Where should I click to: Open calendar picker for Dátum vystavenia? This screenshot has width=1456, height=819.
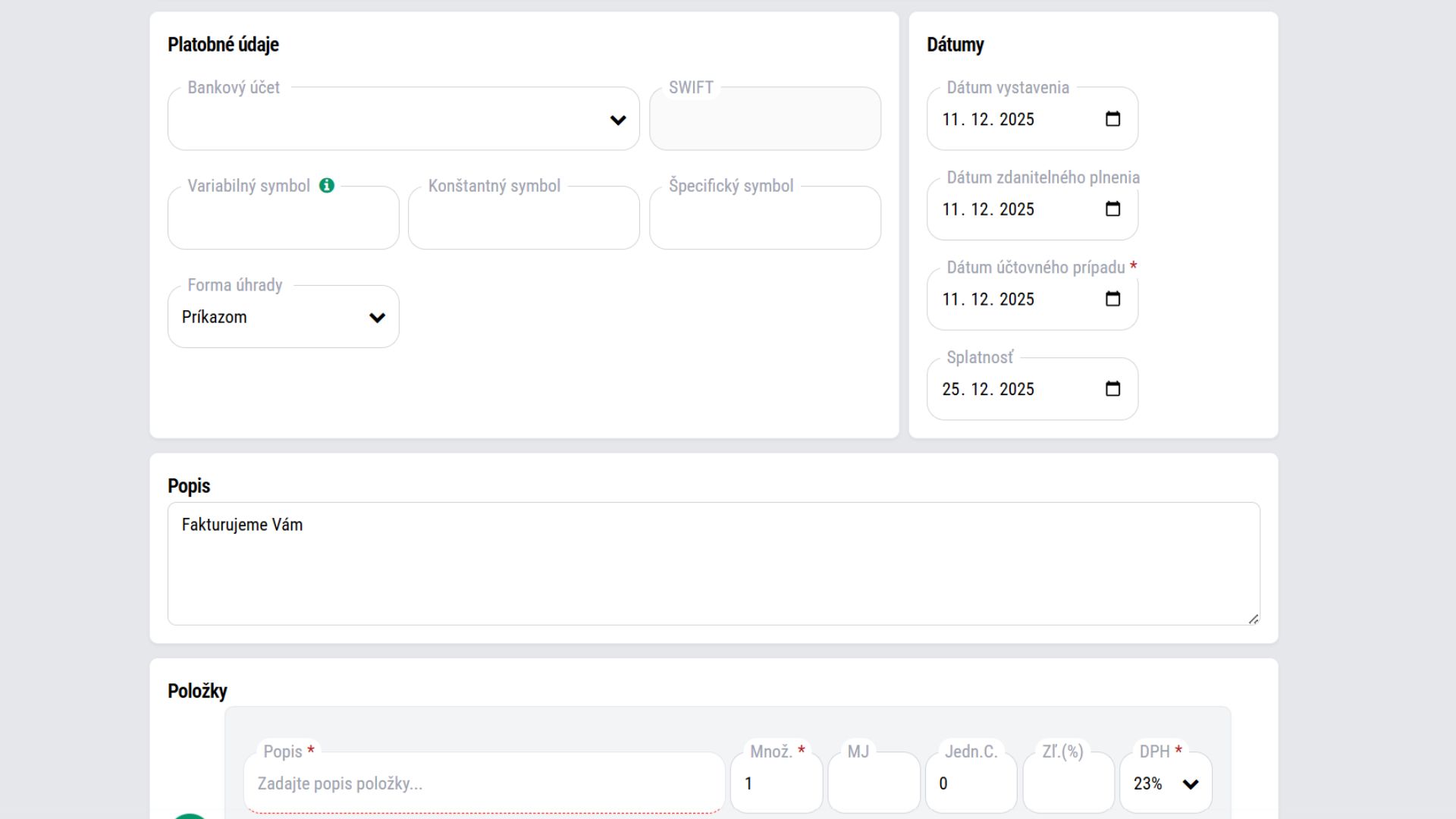(x=1112, y=119)
